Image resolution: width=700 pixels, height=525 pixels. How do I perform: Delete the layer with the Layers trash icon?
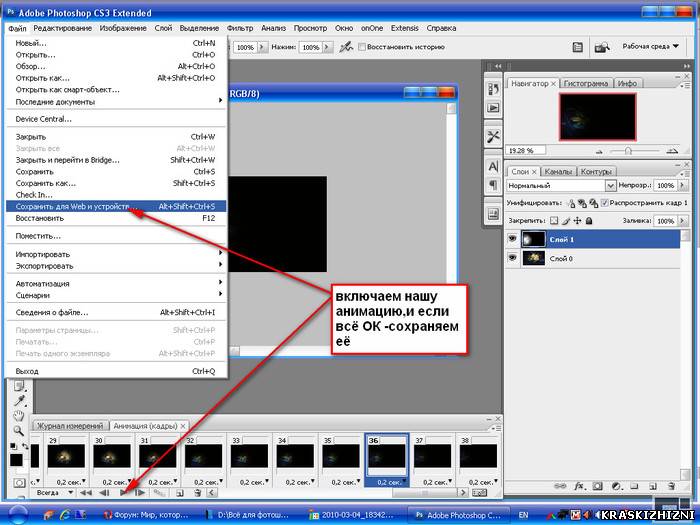tap(671, 486)
